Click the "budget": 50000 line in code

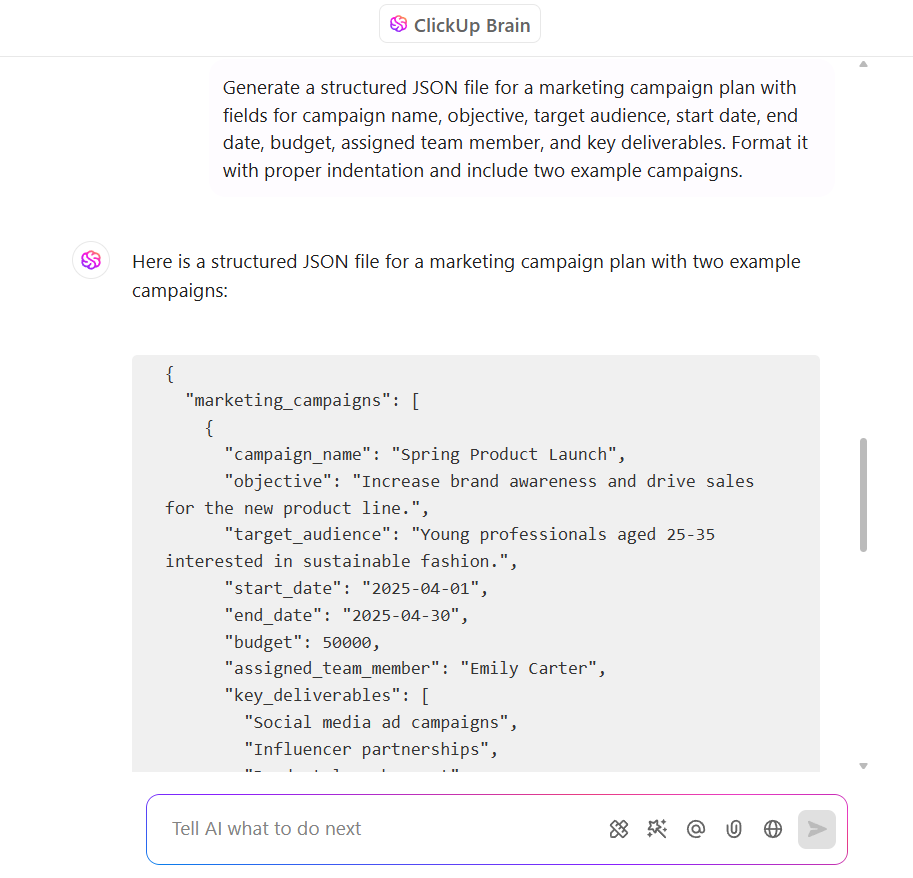tap(302, 642)
